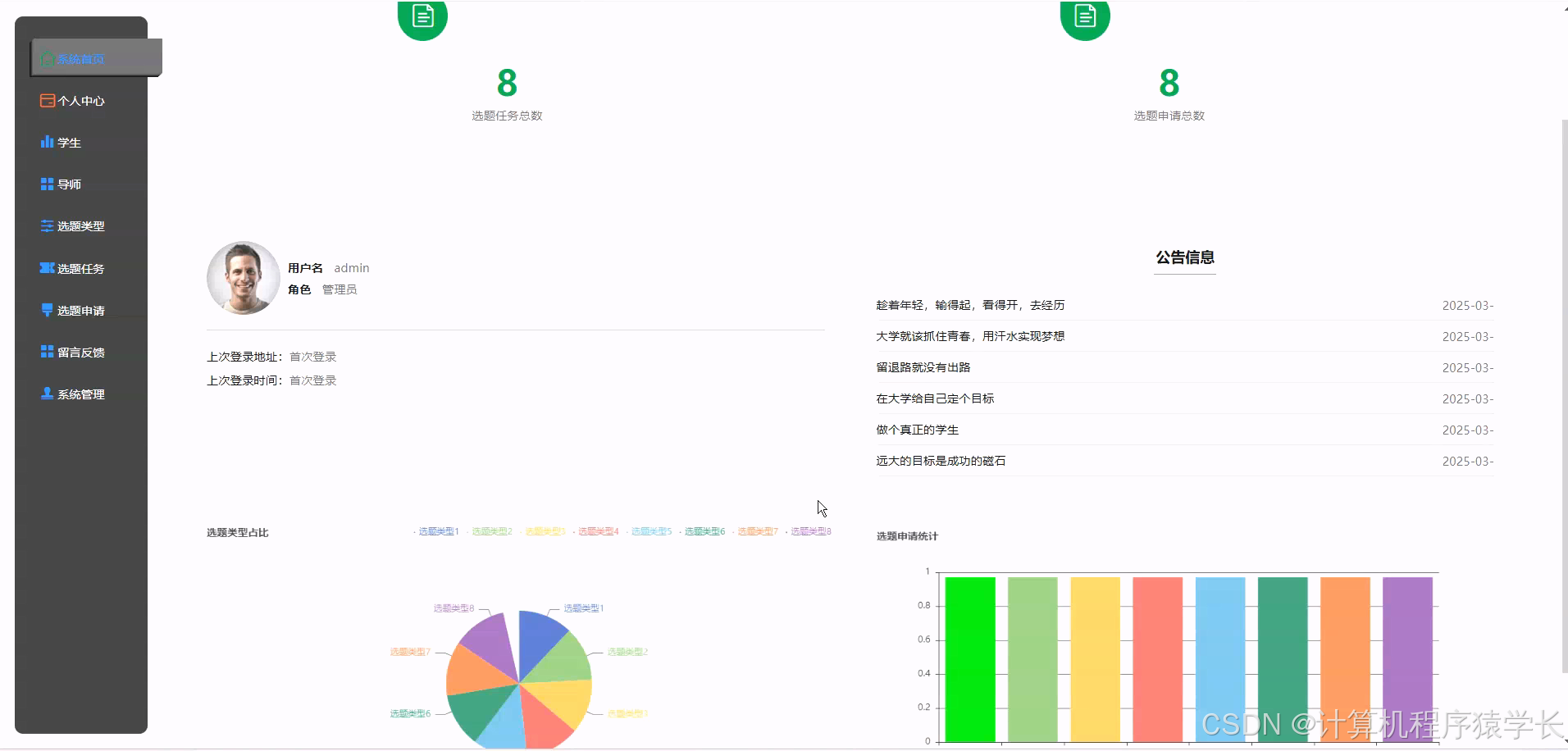Viewport: 1568px width, 751px height.
Task: Hide the 选题类型5 series via legend
Action: 651,530
